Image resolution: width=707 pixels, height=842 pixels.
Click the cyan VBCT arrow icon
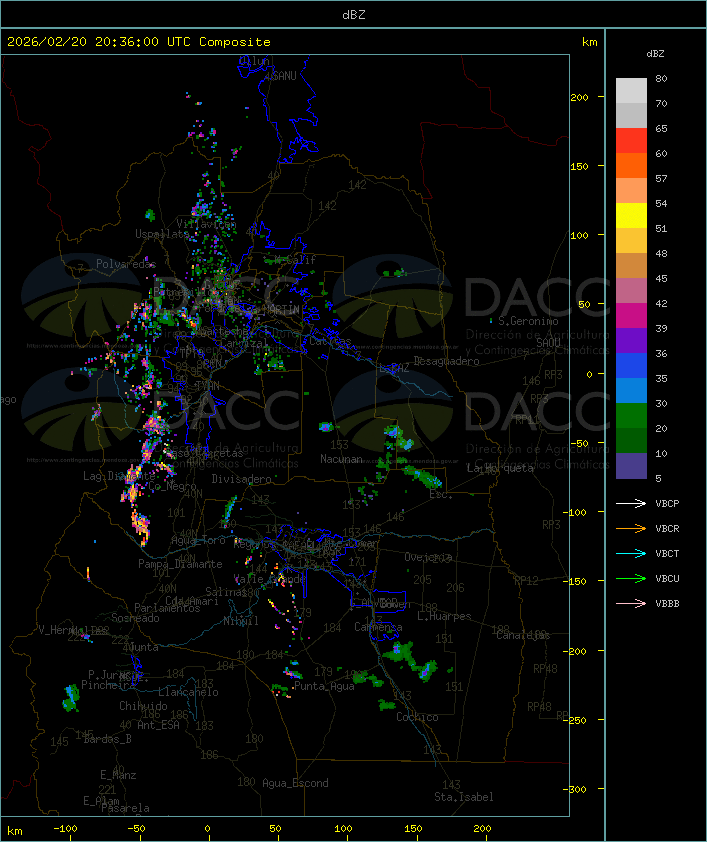click(631, 554)
